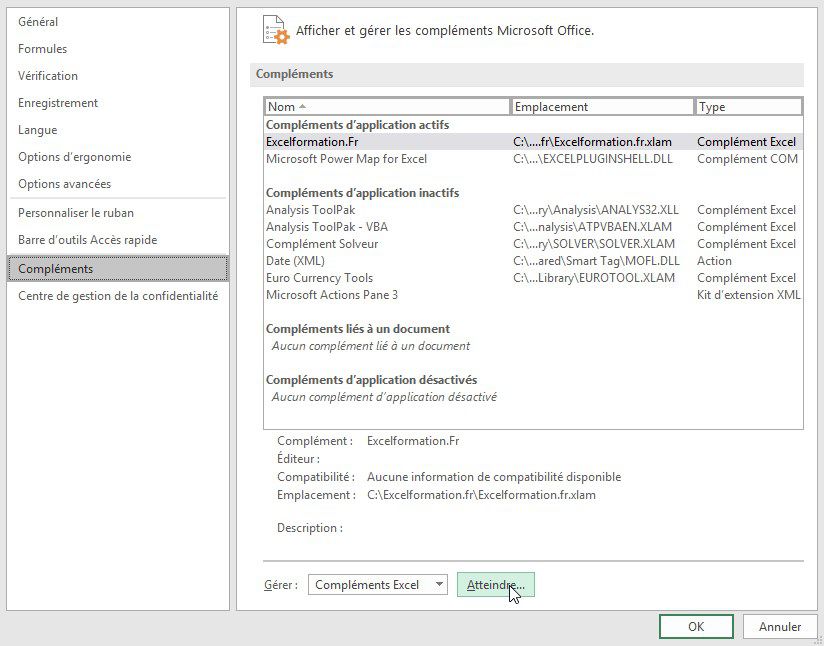Click Aucun complément lié à un document
The width and height of the screenshot is (824, 646).
[x=370, y=346]
